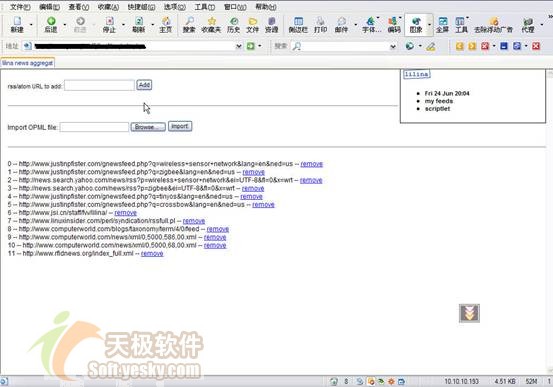Click the gray double-arrow scroll-down widget

click(x=469, y=313)
